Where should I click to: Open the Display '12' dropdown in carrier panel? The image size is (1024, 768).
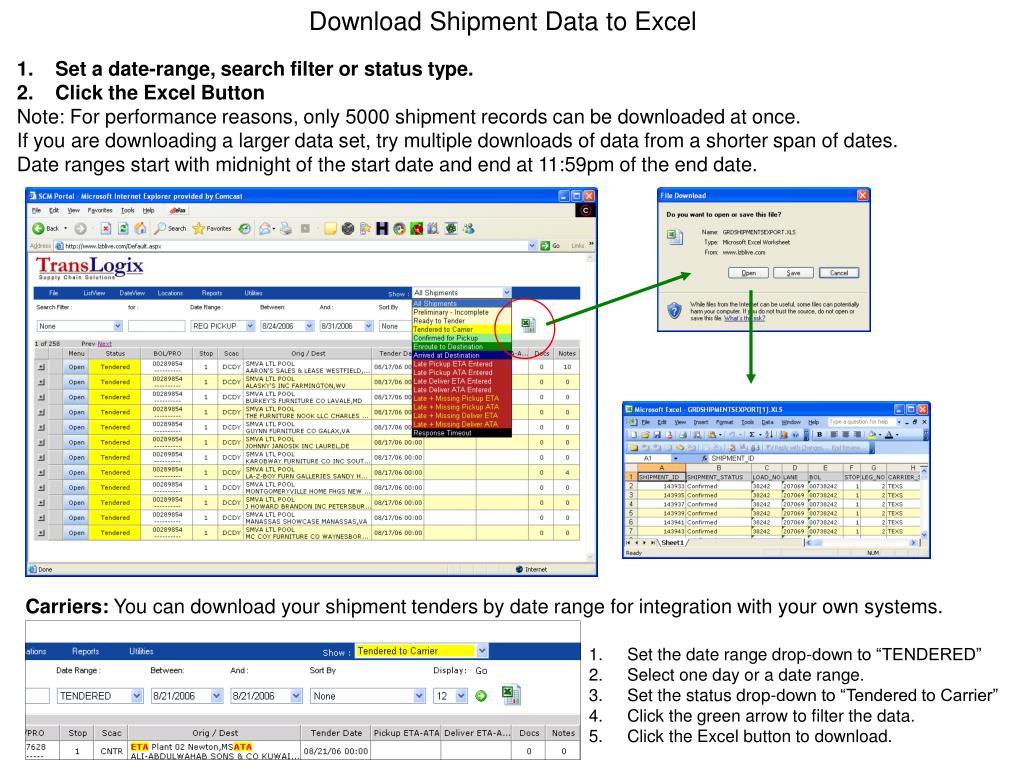point(462,696)
